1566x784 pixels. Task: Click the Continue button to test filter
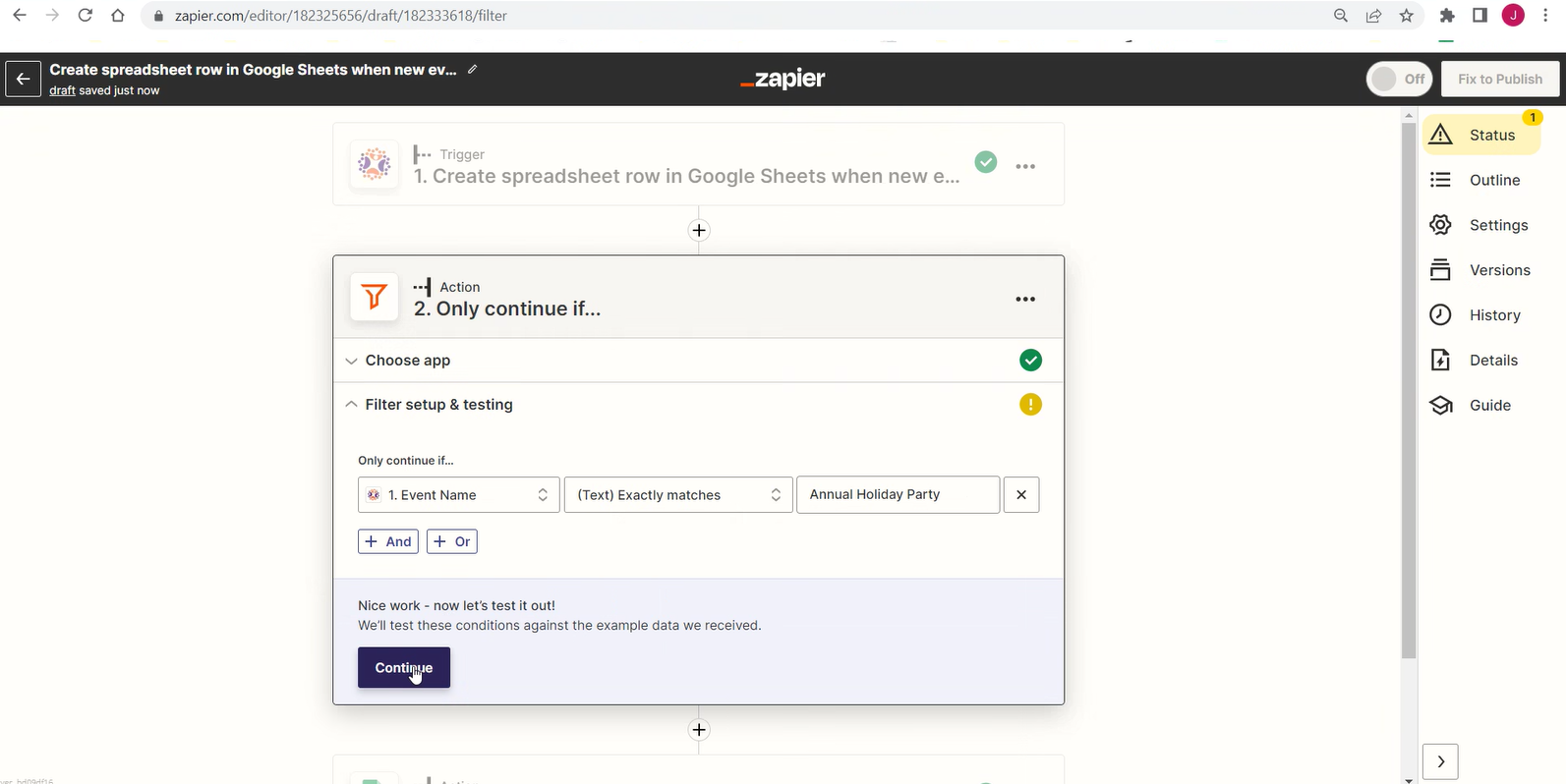(404, 667)
